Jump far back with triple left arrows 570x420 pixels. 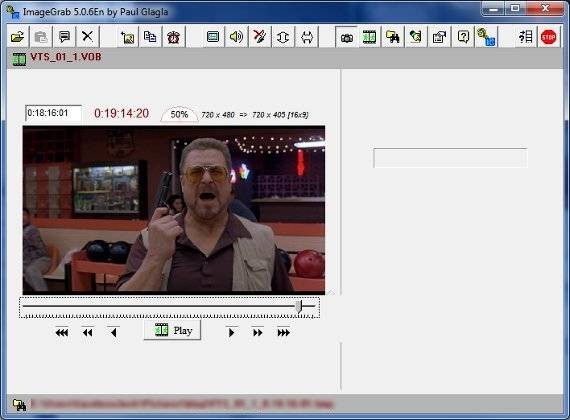[x=62, y=332]
